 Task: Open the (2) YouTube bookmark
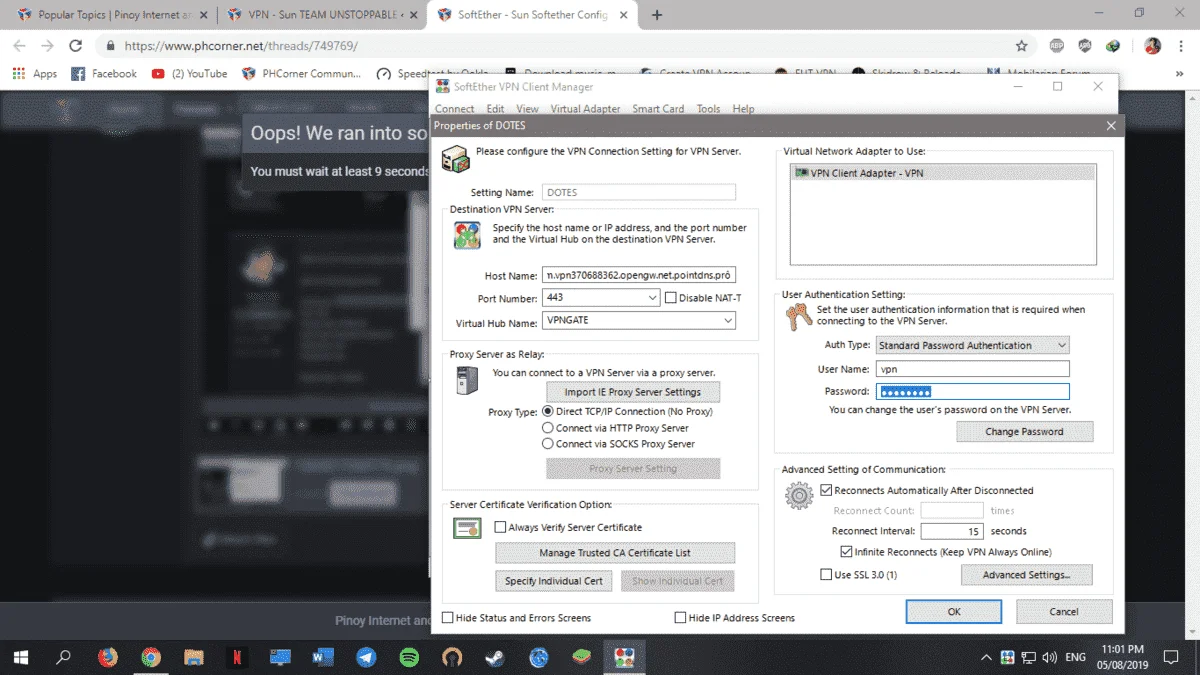click(189, 74)
